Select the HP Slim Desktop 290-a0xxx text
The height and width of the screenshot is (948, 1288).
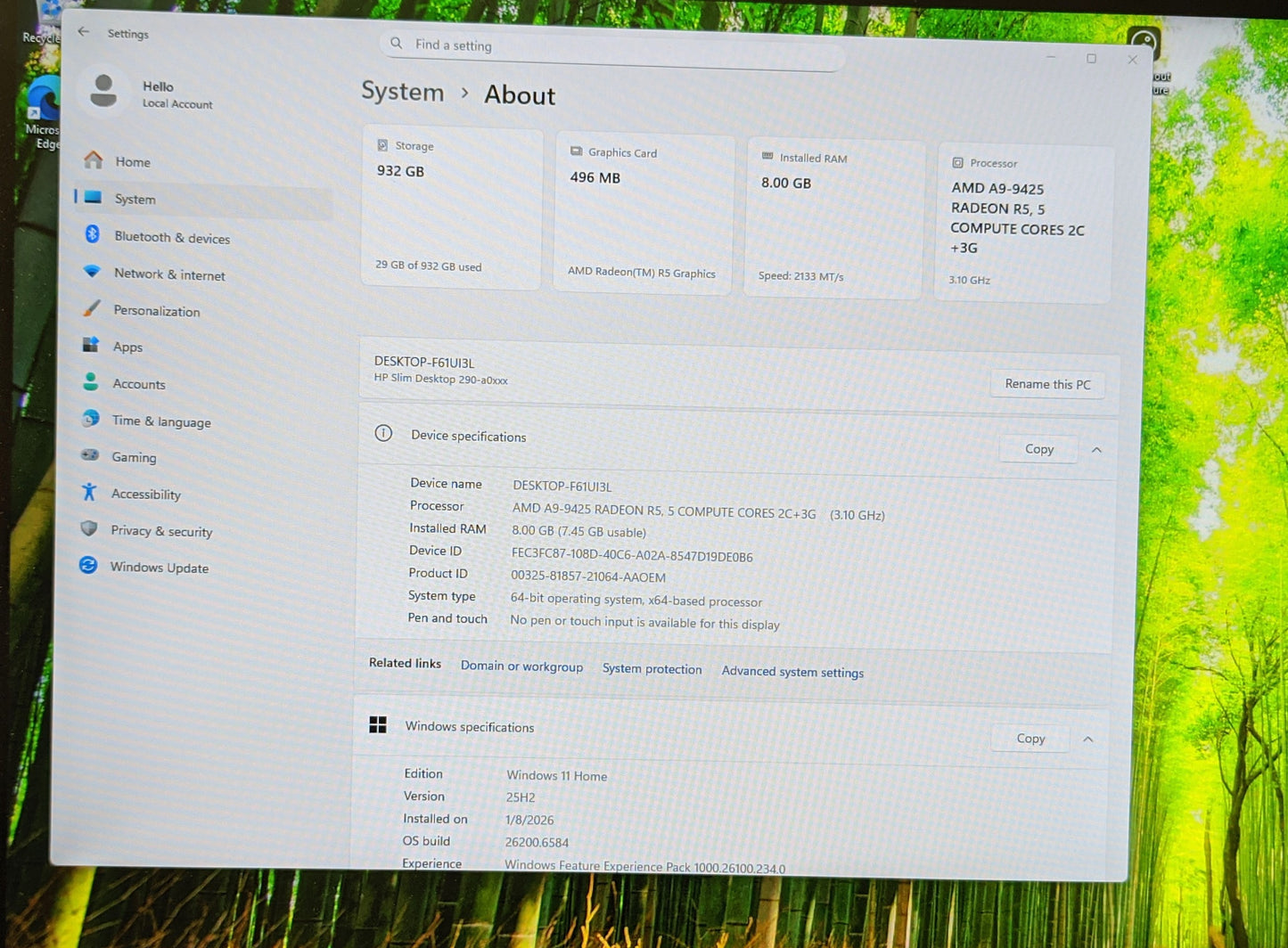pyautogui.click(x=440, y=379)
